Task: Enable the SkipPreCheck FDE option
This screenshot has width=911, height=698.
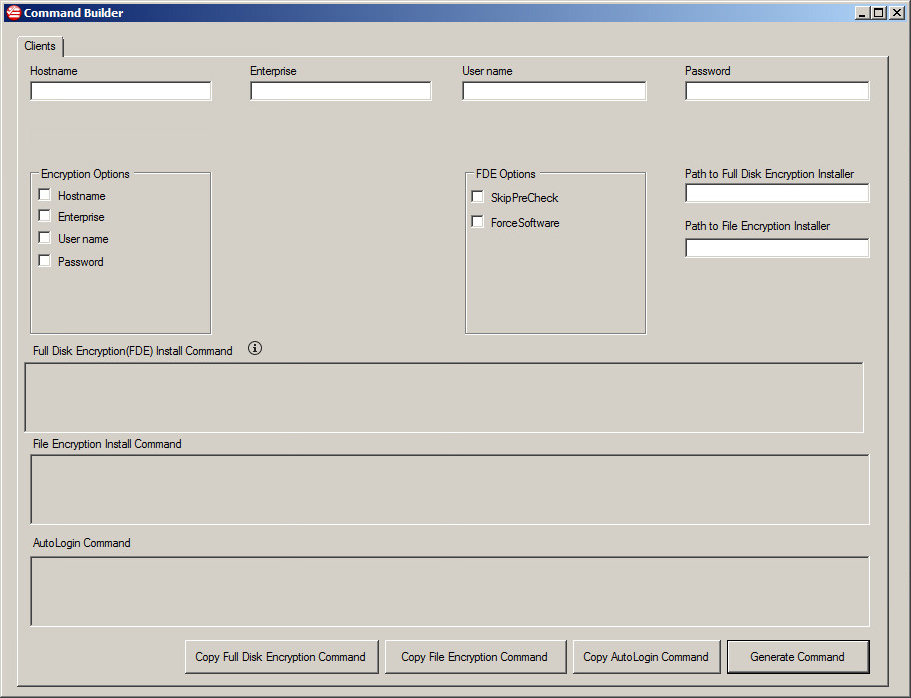Action: (x=478, y=197)
